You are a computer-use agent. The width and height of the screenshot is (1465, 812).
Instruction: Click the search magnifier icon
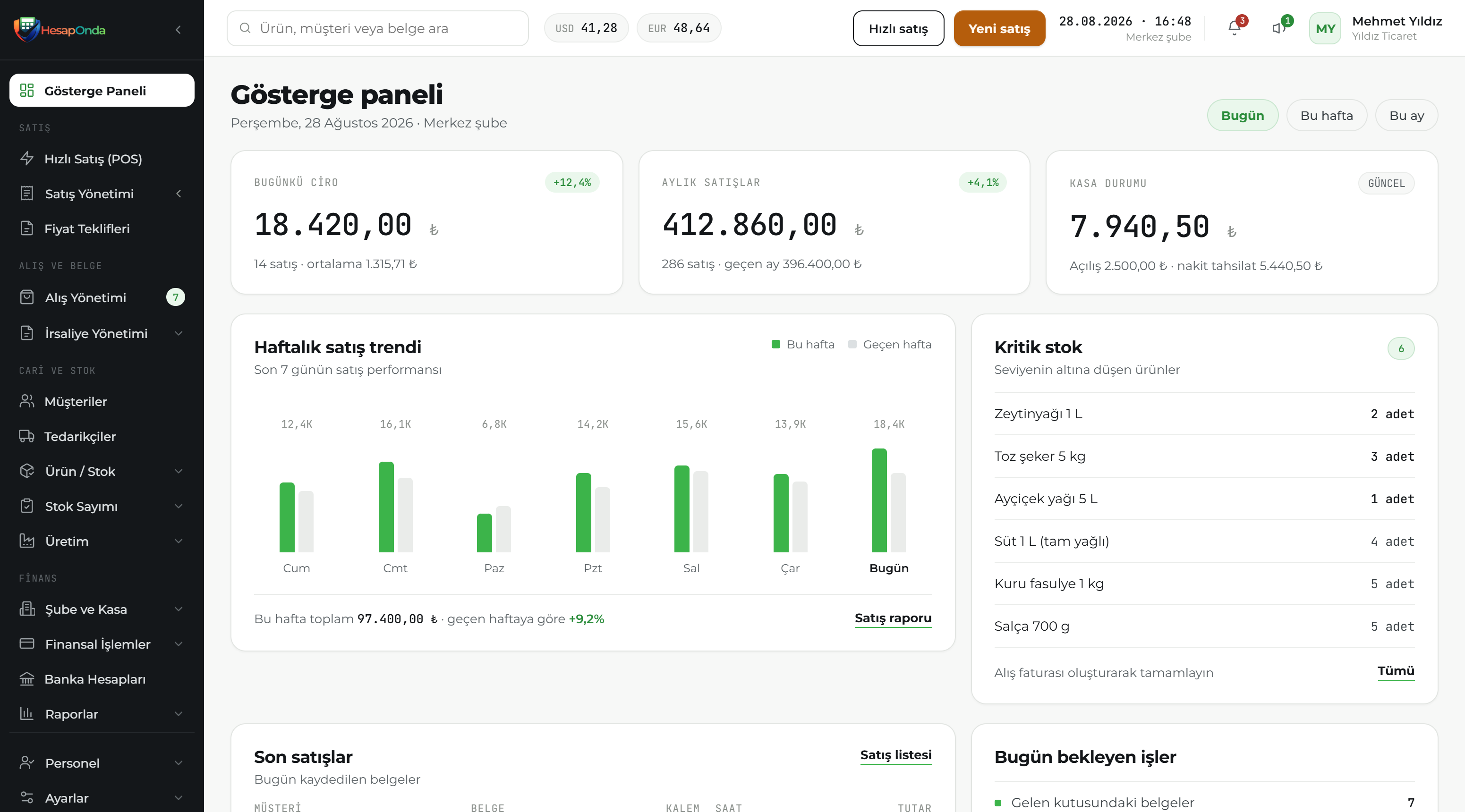[x=245, y=28]
